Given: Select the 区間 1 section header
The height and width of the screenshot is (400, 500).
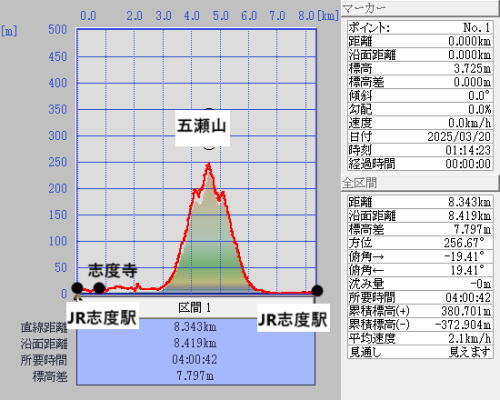Looking at the screenshot, I should [195, 307].
